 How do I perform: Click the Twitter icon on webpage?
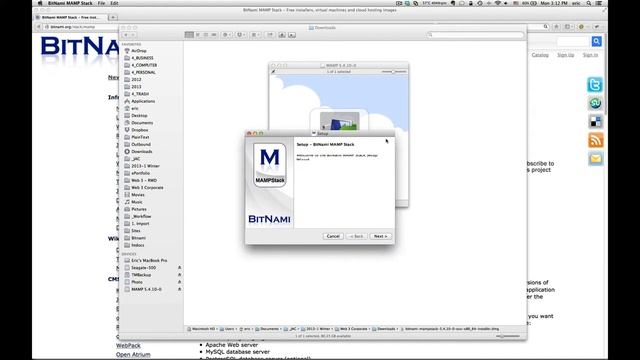(595, 85)
